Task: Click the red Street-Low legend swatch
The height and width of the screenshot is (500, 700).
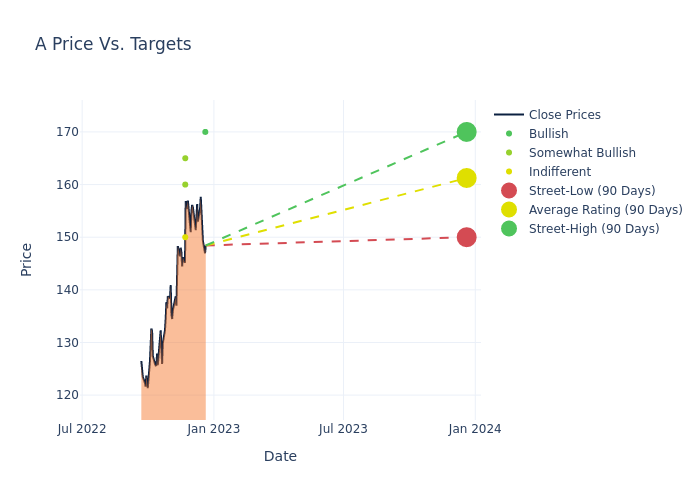Action: click(x=509, y=191)
